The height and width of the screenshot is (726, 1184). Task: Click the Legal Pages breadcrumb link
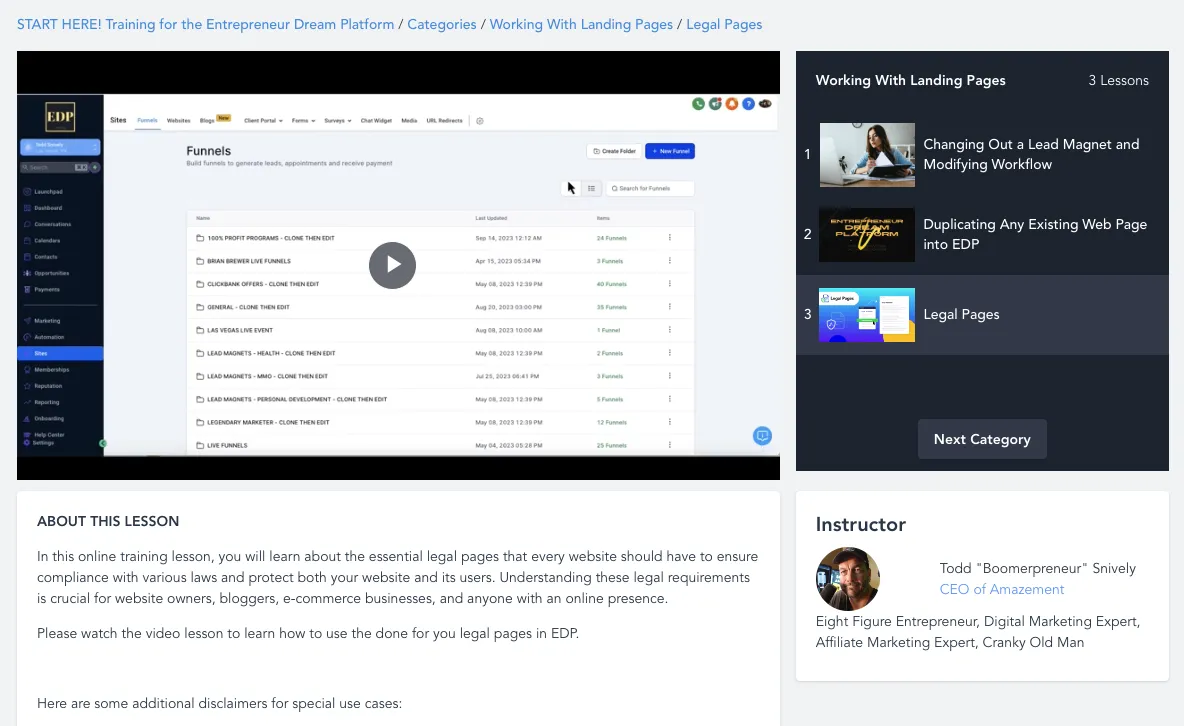[x=724, y=24]
